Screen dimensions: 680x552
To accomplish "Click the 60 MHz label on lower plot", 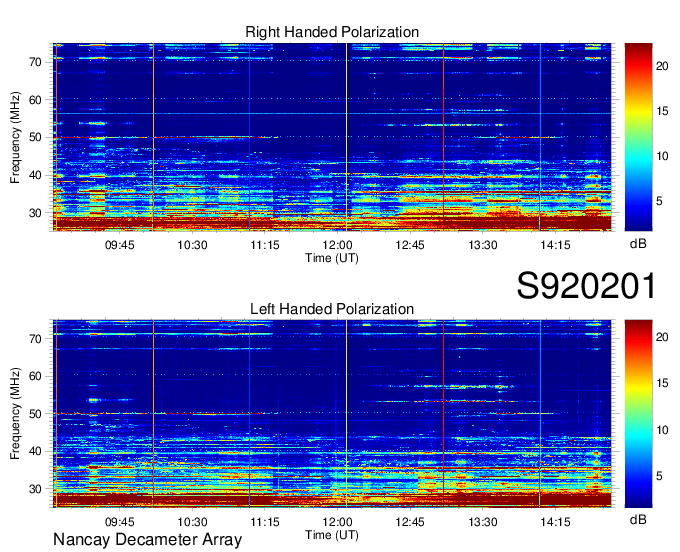I will coord(36,376).
